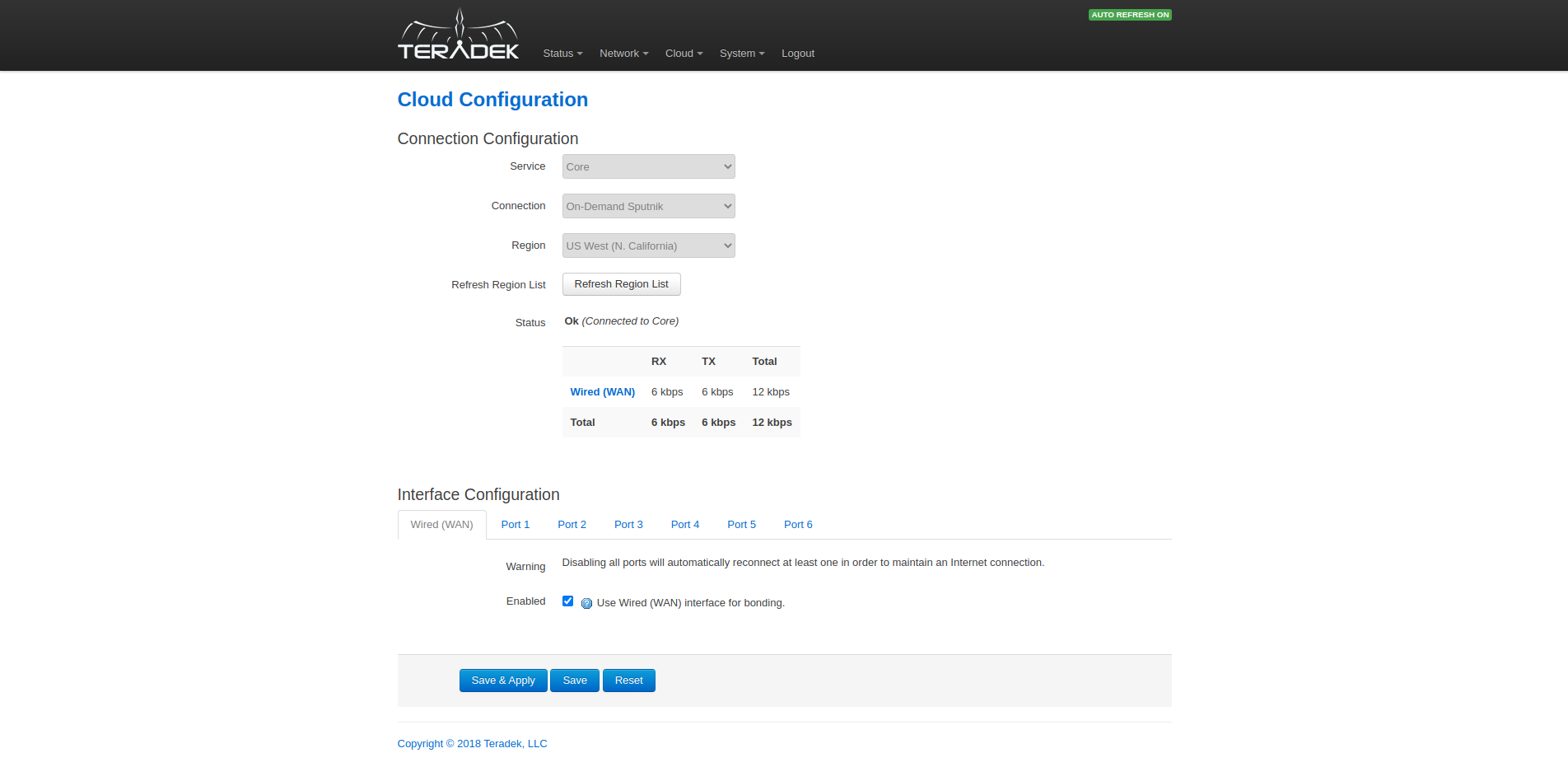Uncheck the Wired (WAN) Enabled checkbox
This screenshot has width=1568, height=781.
567,601
